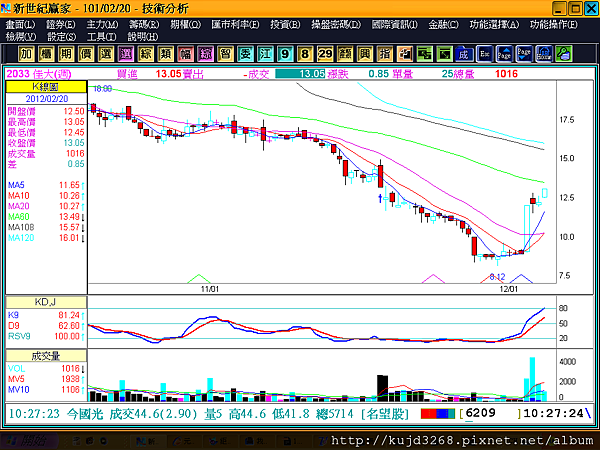Click the green key toolbar icon
The width and height of the screenshot is (600, 450).
pyautogui.click(x=564, y=54)
